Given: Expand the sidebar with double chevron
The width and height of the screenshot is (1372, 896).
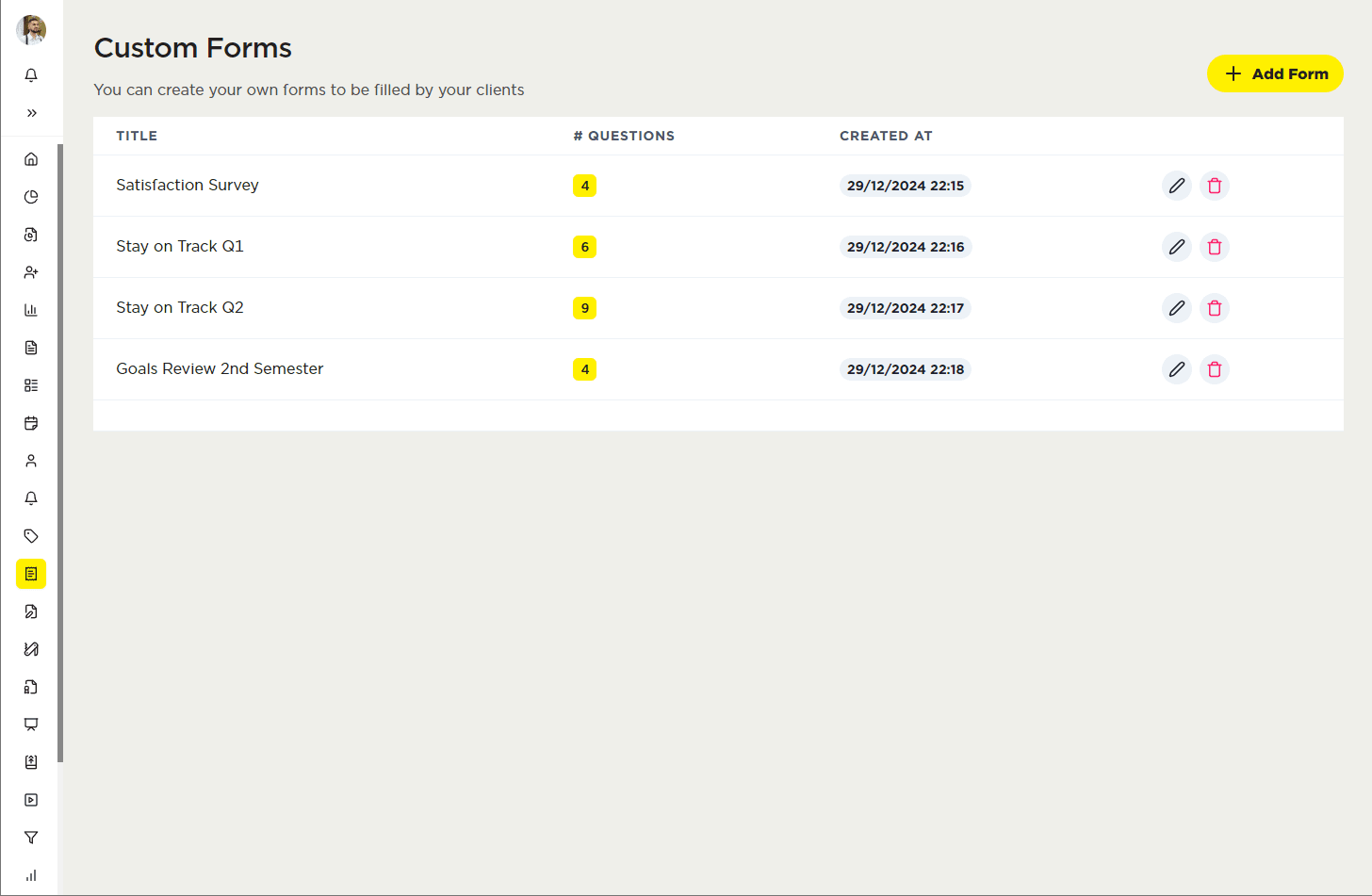Looking at the screenshot, I should 31,113.
